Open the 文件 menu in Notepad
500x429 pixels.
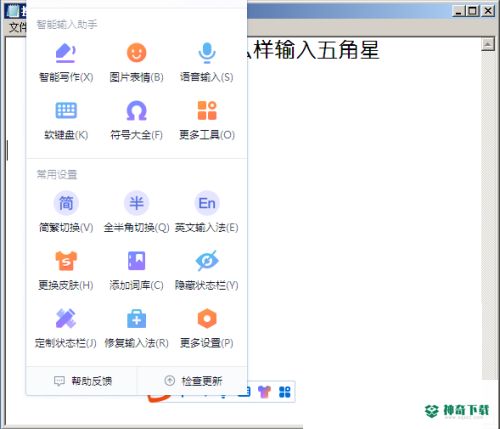[17, 27]
